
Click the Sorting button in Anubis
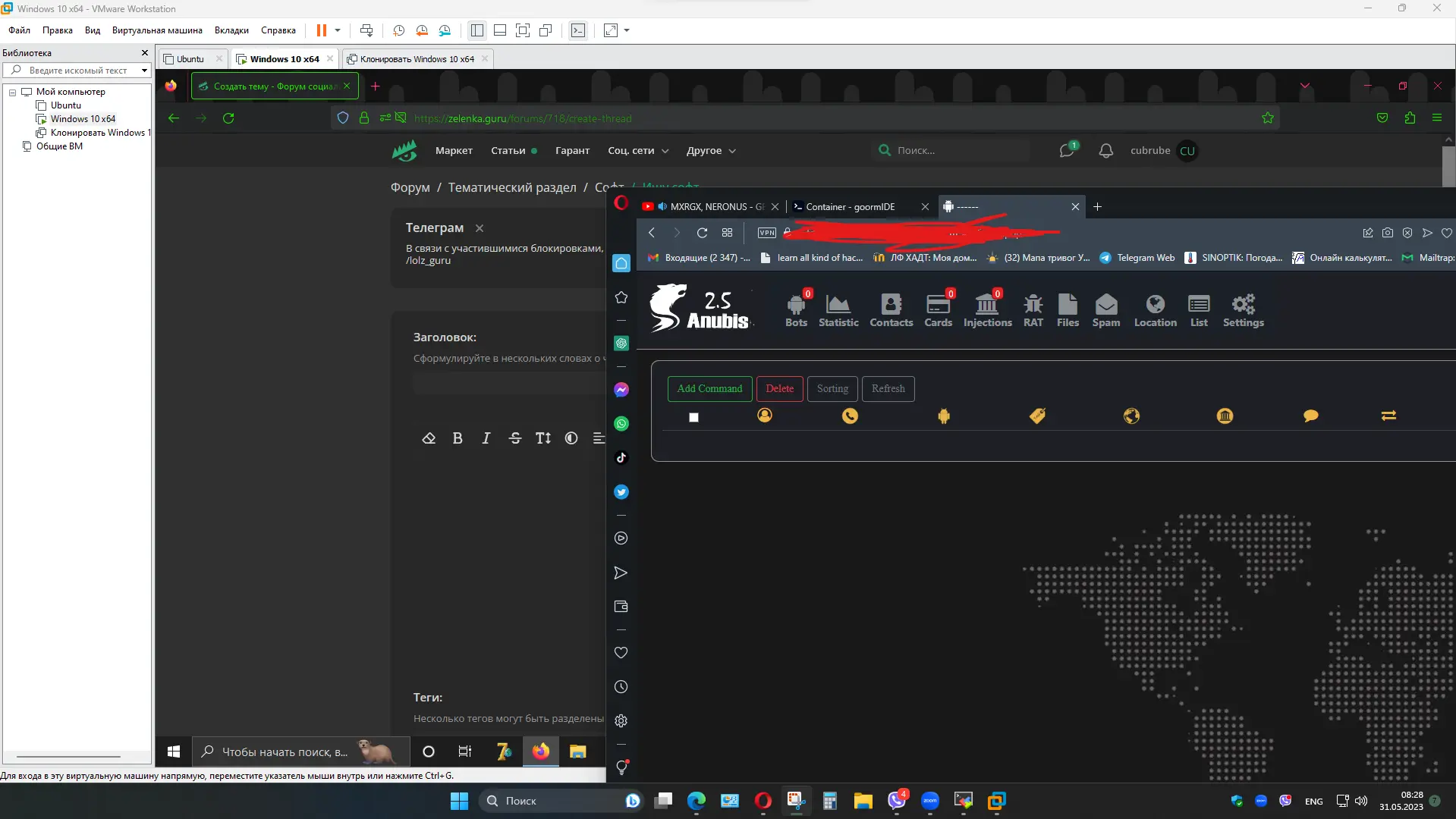tap(832, 389)
